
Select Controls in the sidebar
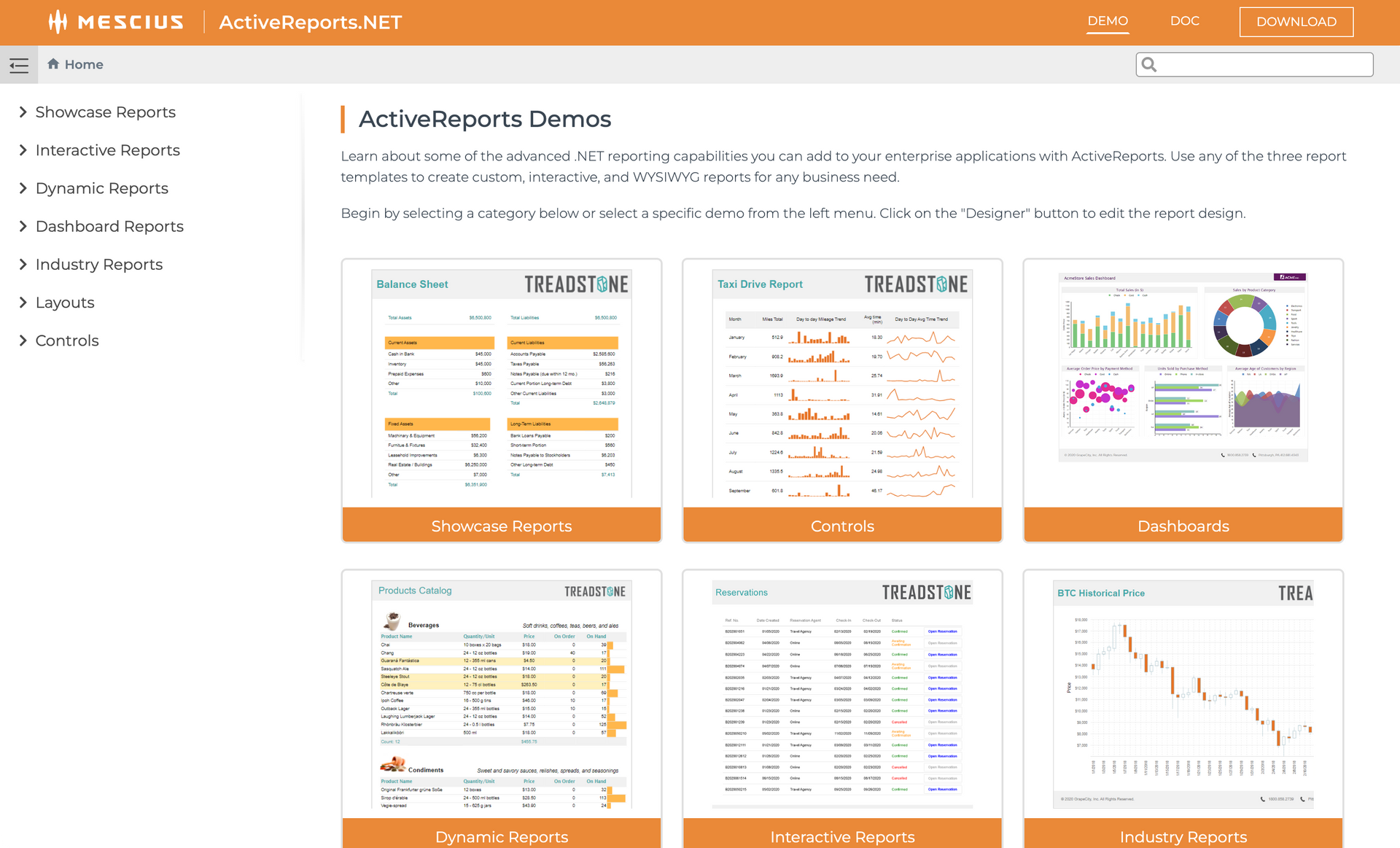[x=67, y=341]
